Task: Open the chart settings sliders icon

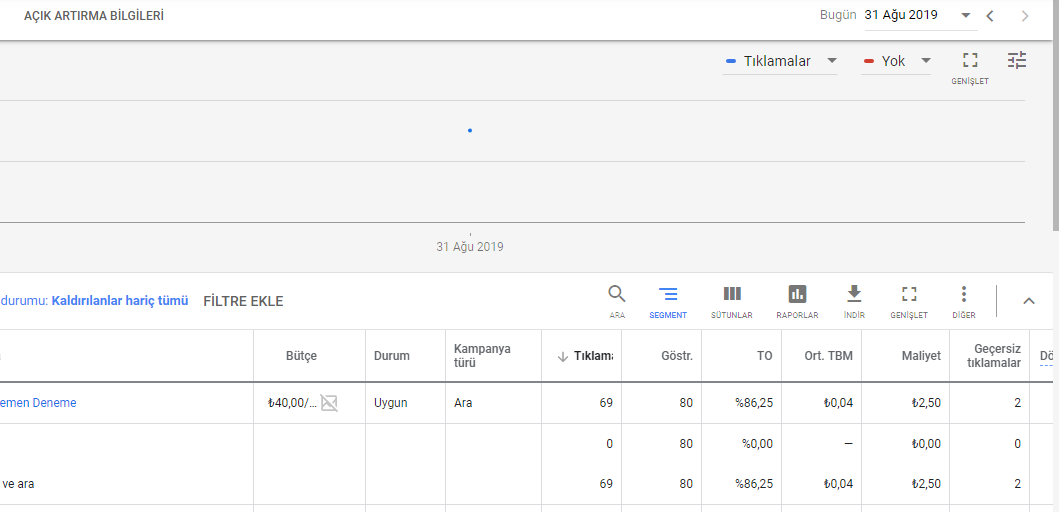Action: coord(1017,61)
